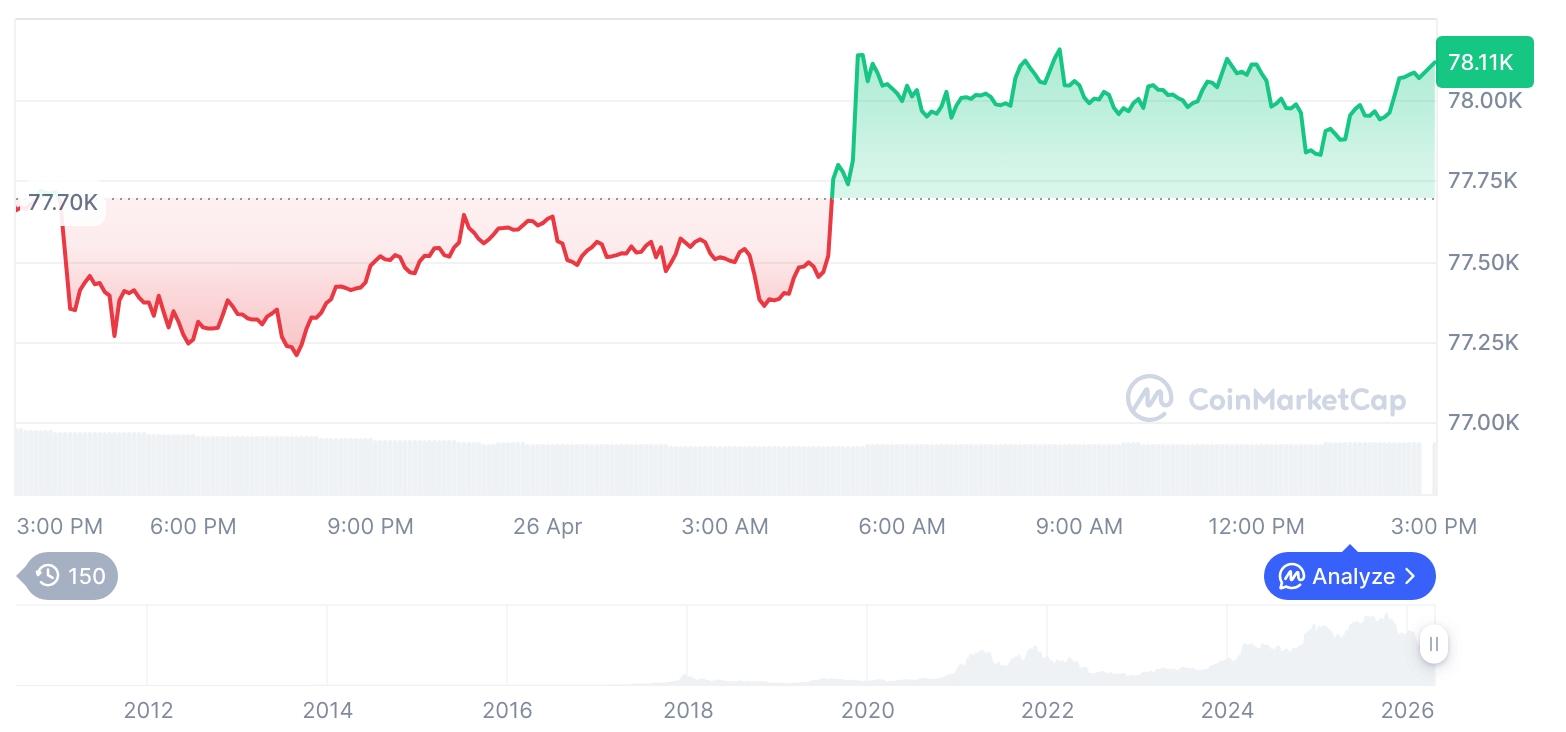Select 2020 on the bottom year timeline
Viewport: 1566px width, 732px height.
867,710
